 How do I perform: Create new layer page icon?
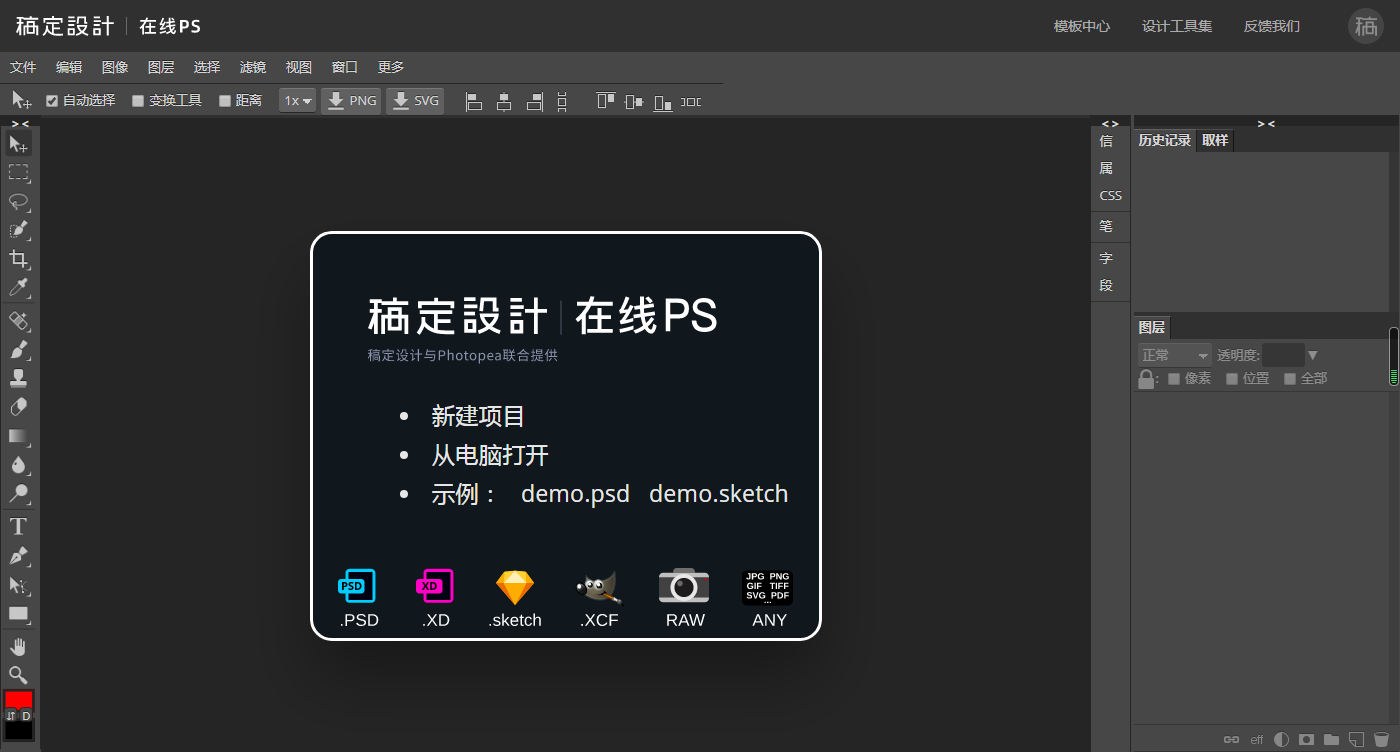pyautogui.click(x=1356, y=739)
